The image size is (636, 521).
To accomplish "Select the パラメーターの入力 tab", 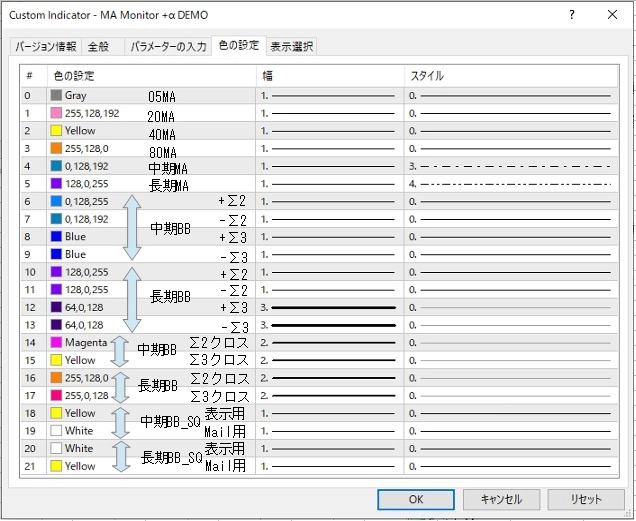I will (168, 46).
